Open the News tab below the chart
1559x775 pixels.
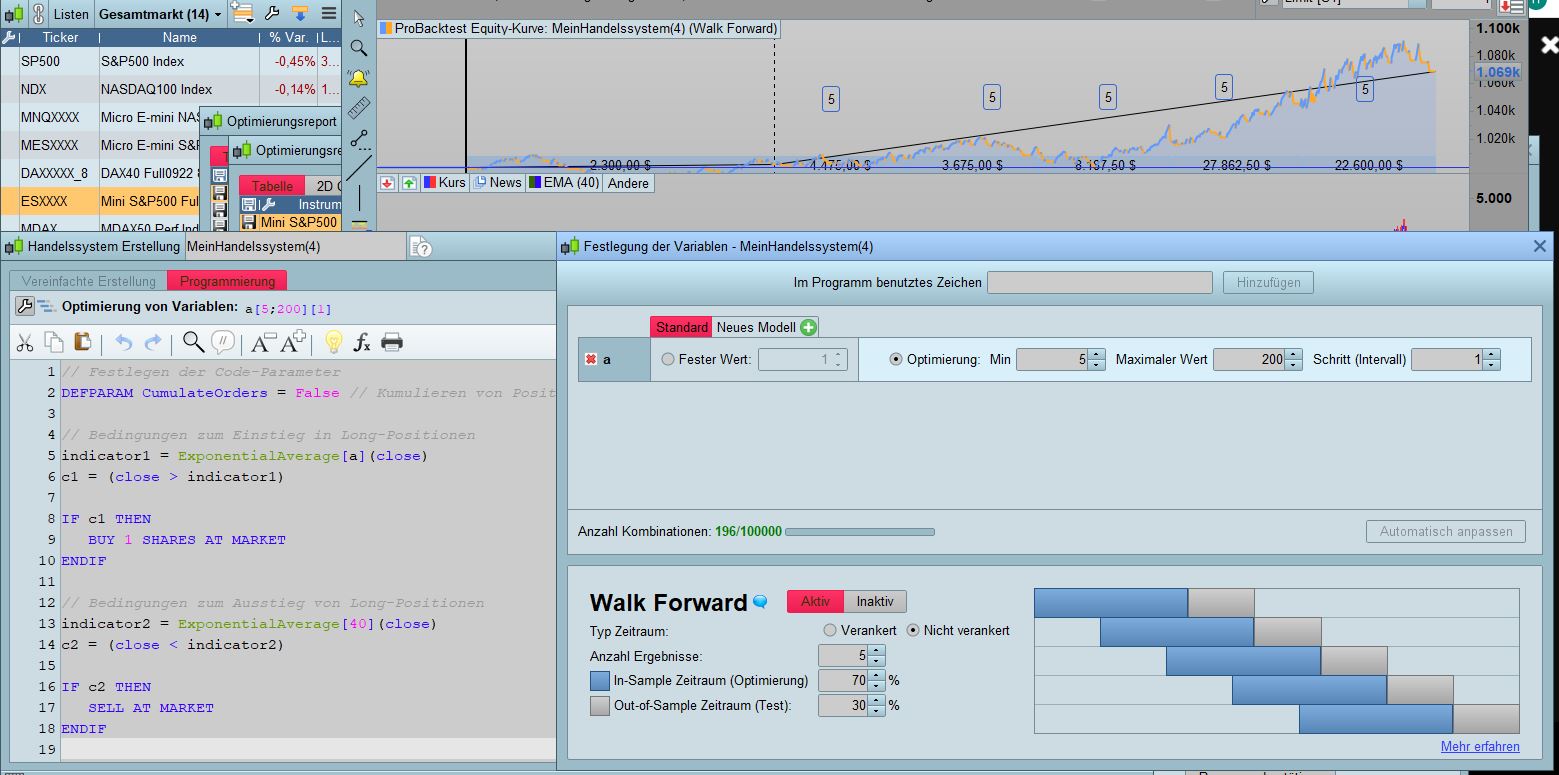click(497, 183)
